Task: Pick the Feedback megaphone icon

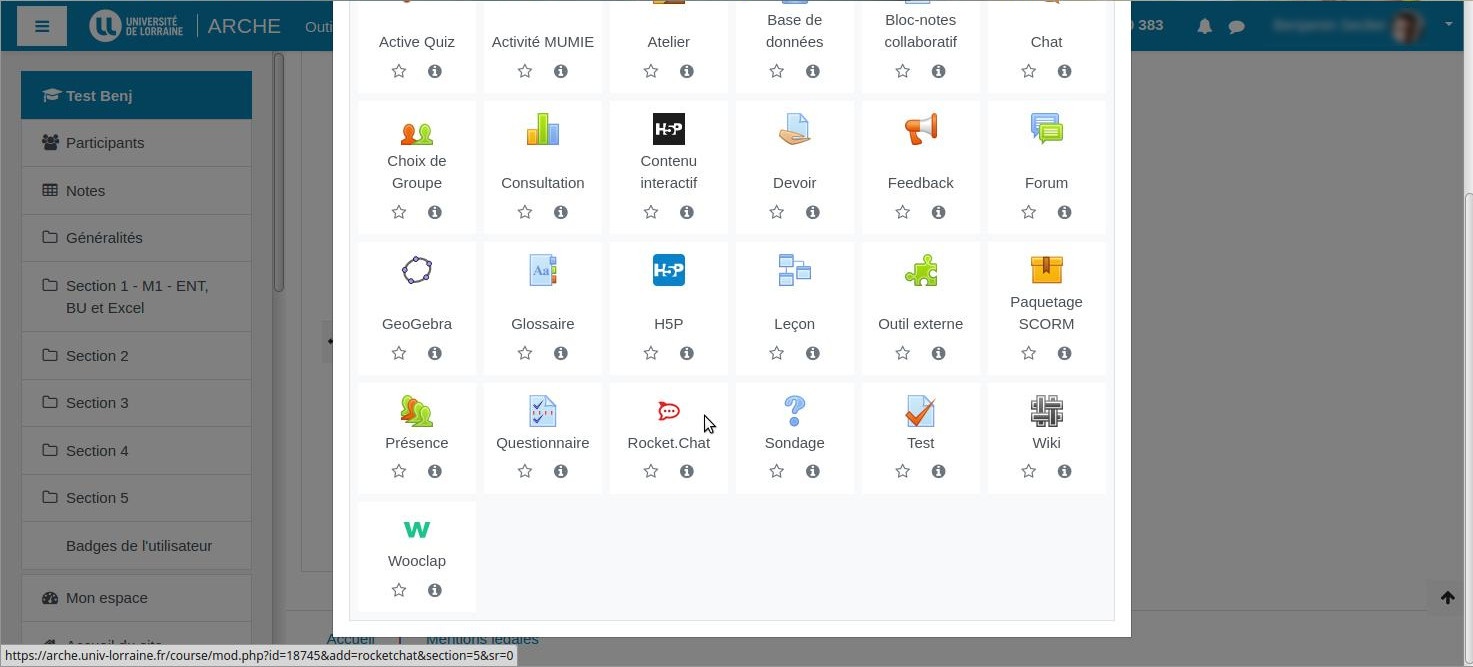Action: [920, 129]
